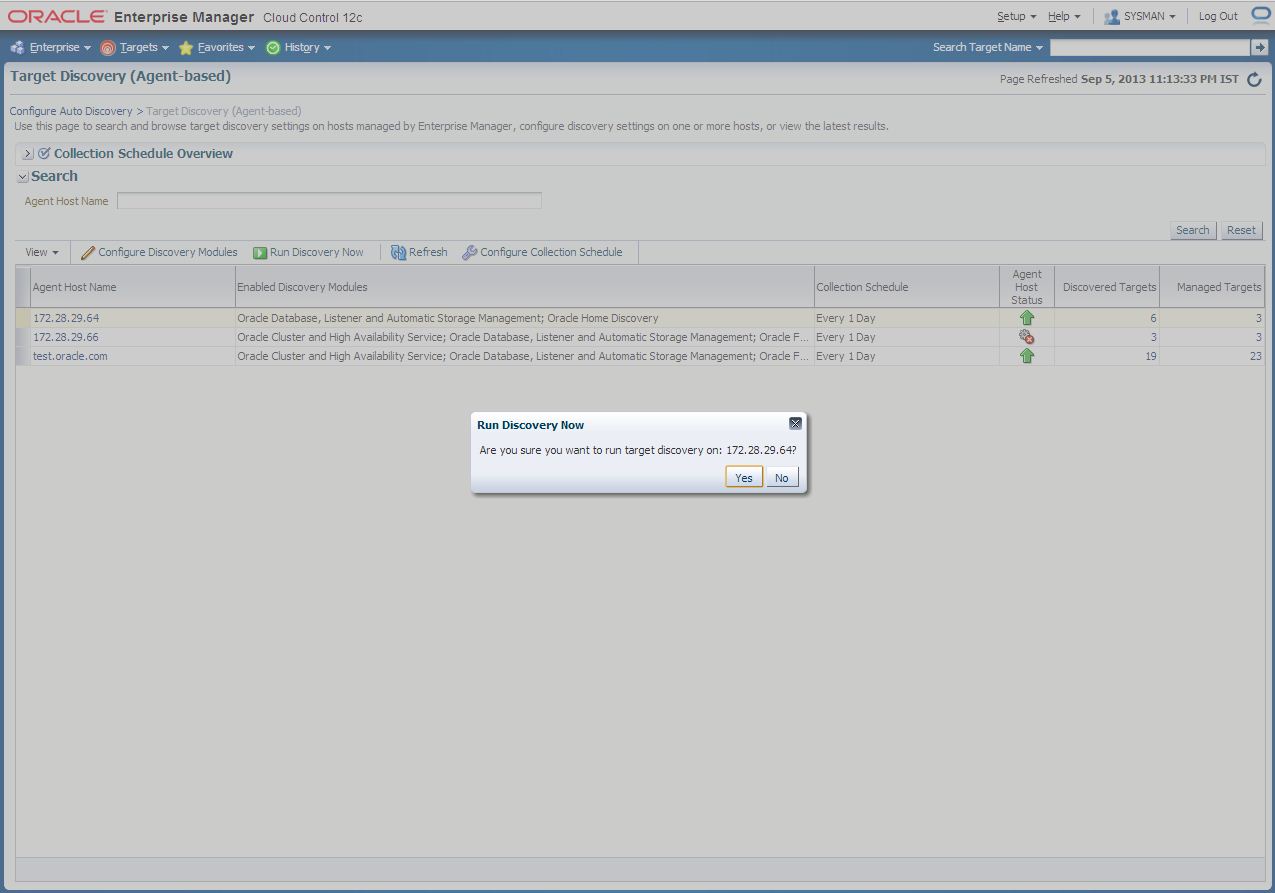The height and width of the screenshot is (893, 1275).
Task: Open the Search Target Name dropdown
Action: (988, 47)
